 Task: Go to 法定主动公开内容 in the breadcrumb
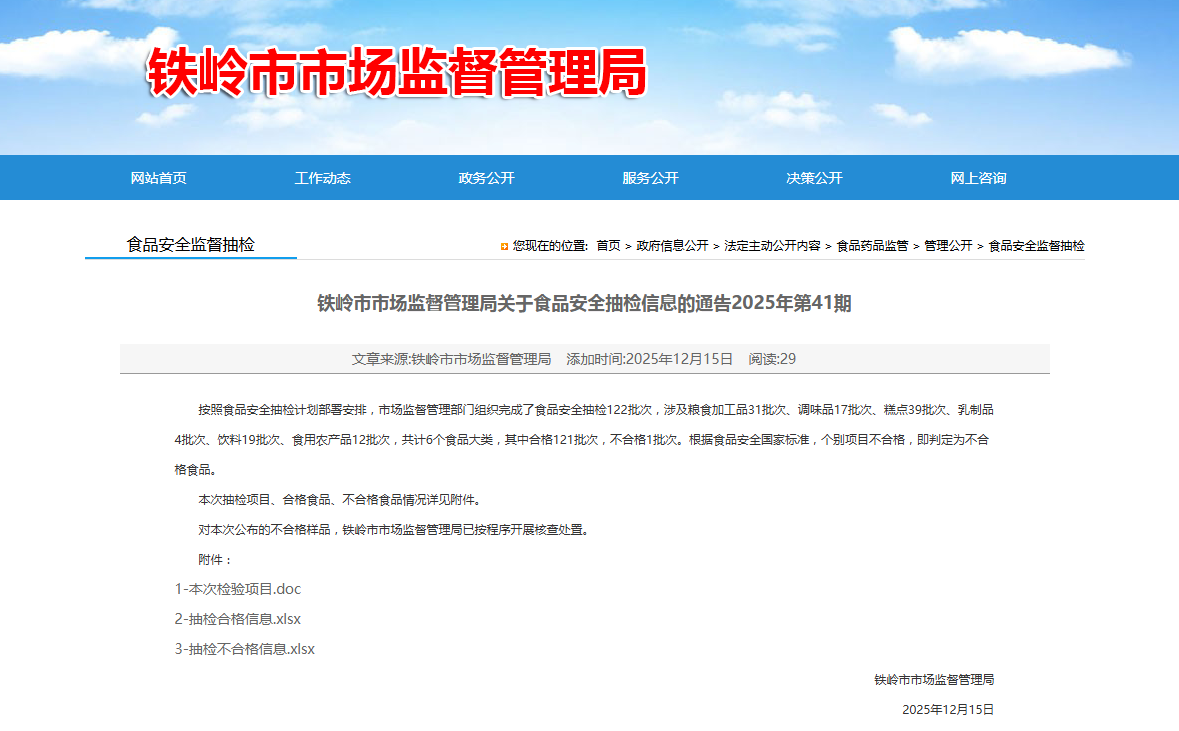(x=772, y=246)
